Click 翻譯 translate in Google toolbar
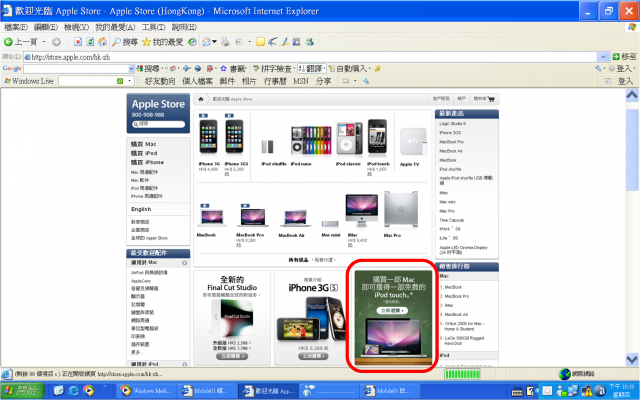This screenshot has width=640, height=400. click(x=311, y=69)
